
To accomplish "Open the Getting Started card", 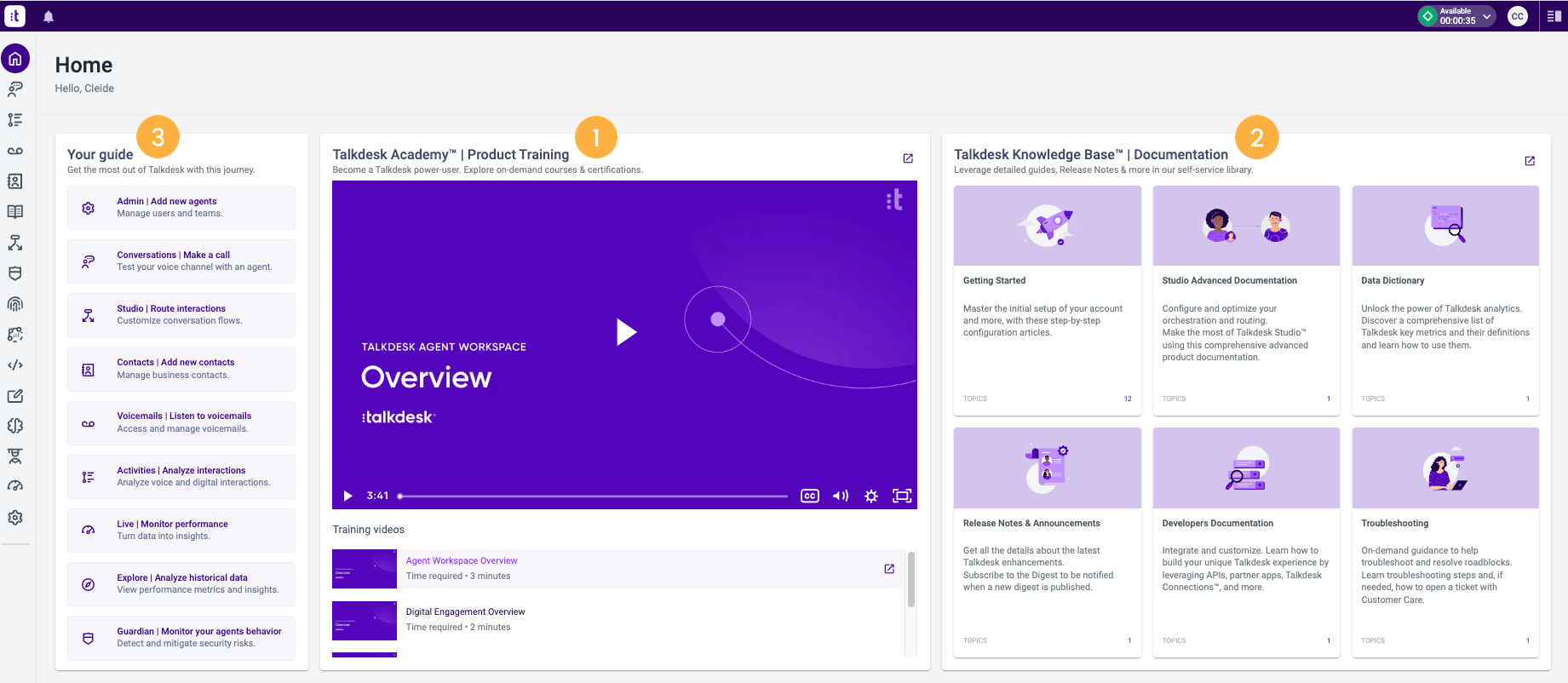I will [1048, 301].
